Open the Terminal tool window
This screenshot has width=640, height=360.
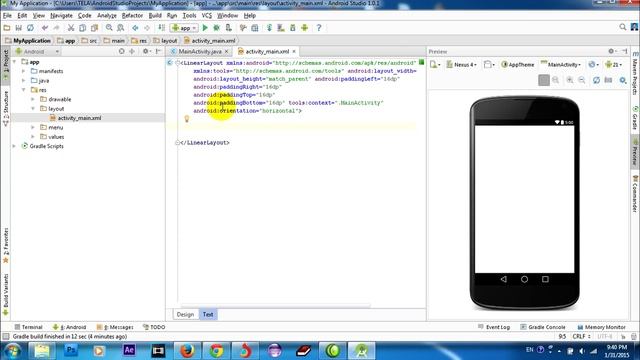click(28, 327)
